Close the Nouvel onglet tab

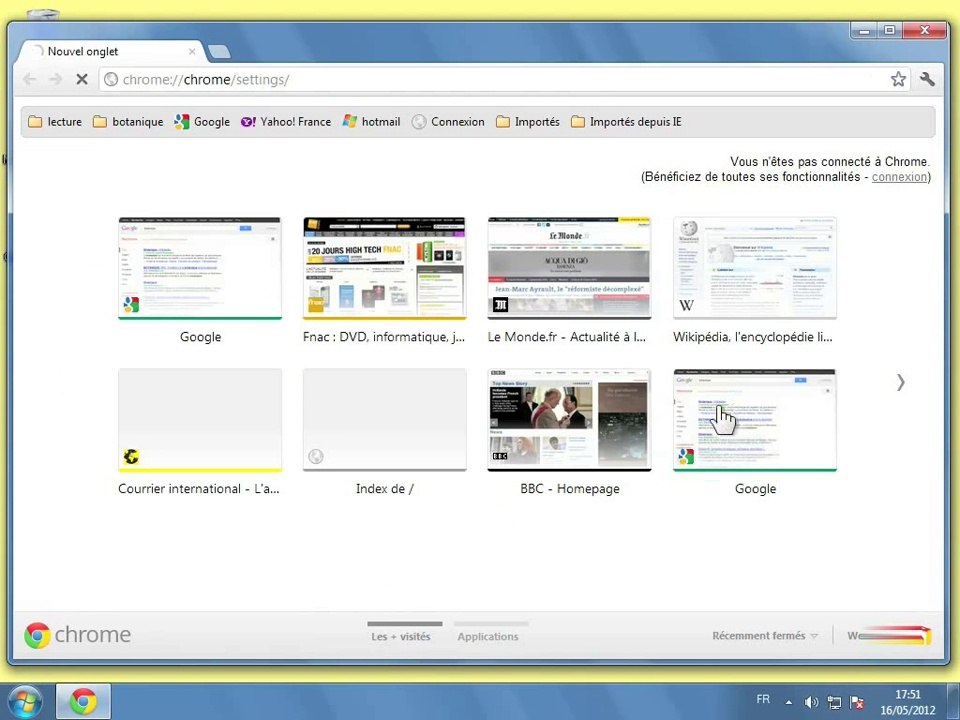(x=192, y=51)
